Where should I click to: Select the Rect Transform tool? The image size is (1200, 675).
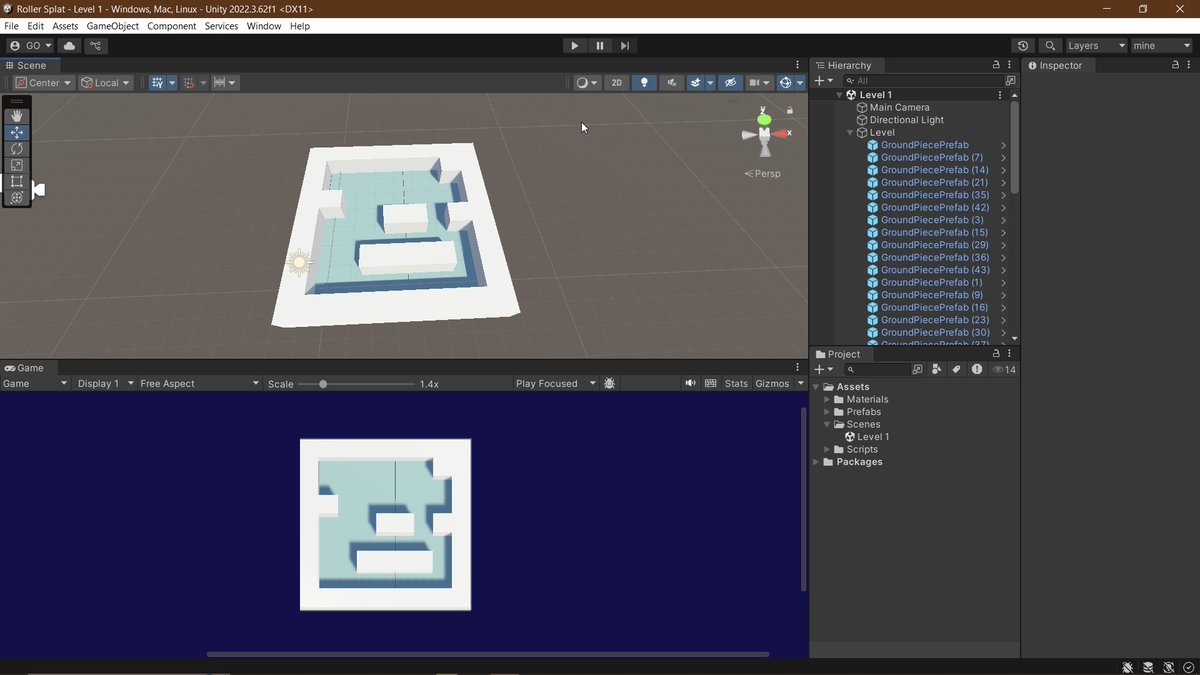[x=17, y=181]
